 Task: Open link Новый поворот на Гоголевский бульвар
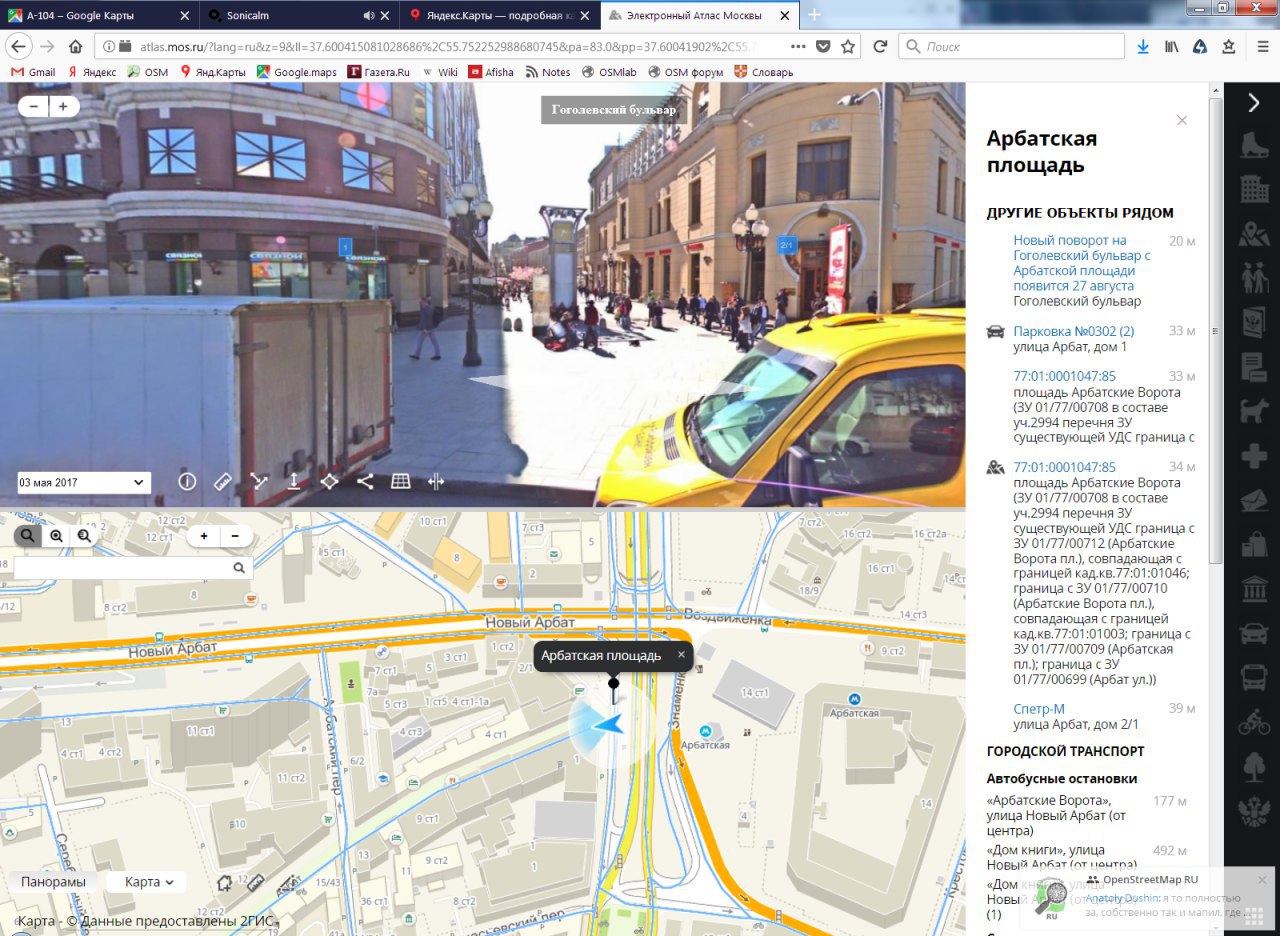click(x=1082, y=263)
